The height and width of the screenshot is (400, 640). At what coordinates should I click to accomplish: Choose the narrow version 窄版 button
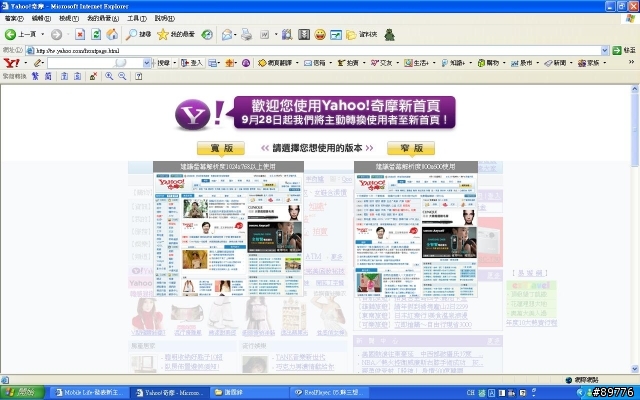(x=411, y=148)
